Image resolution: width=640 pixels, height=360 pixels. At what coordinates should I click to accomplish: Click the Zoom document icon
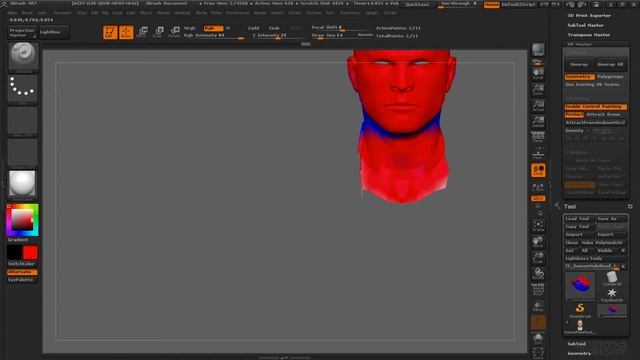point(538,89)
